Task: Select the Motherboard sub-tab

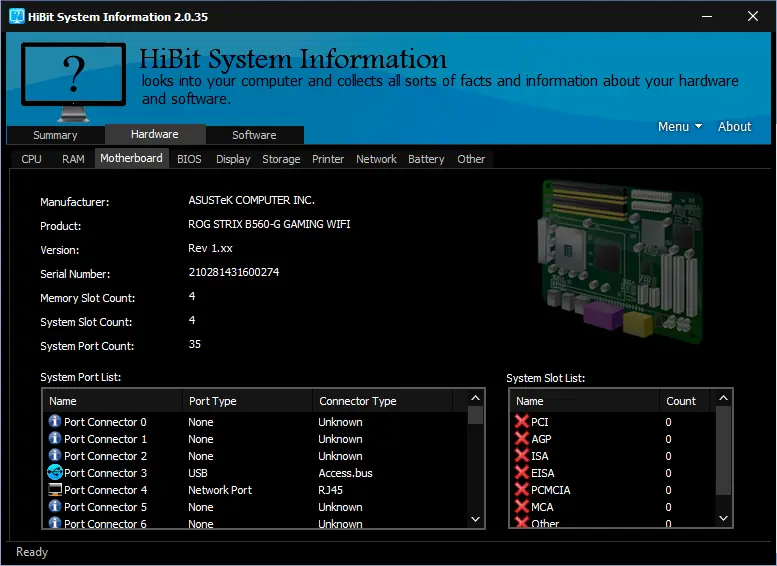Action: pos(131,158)
